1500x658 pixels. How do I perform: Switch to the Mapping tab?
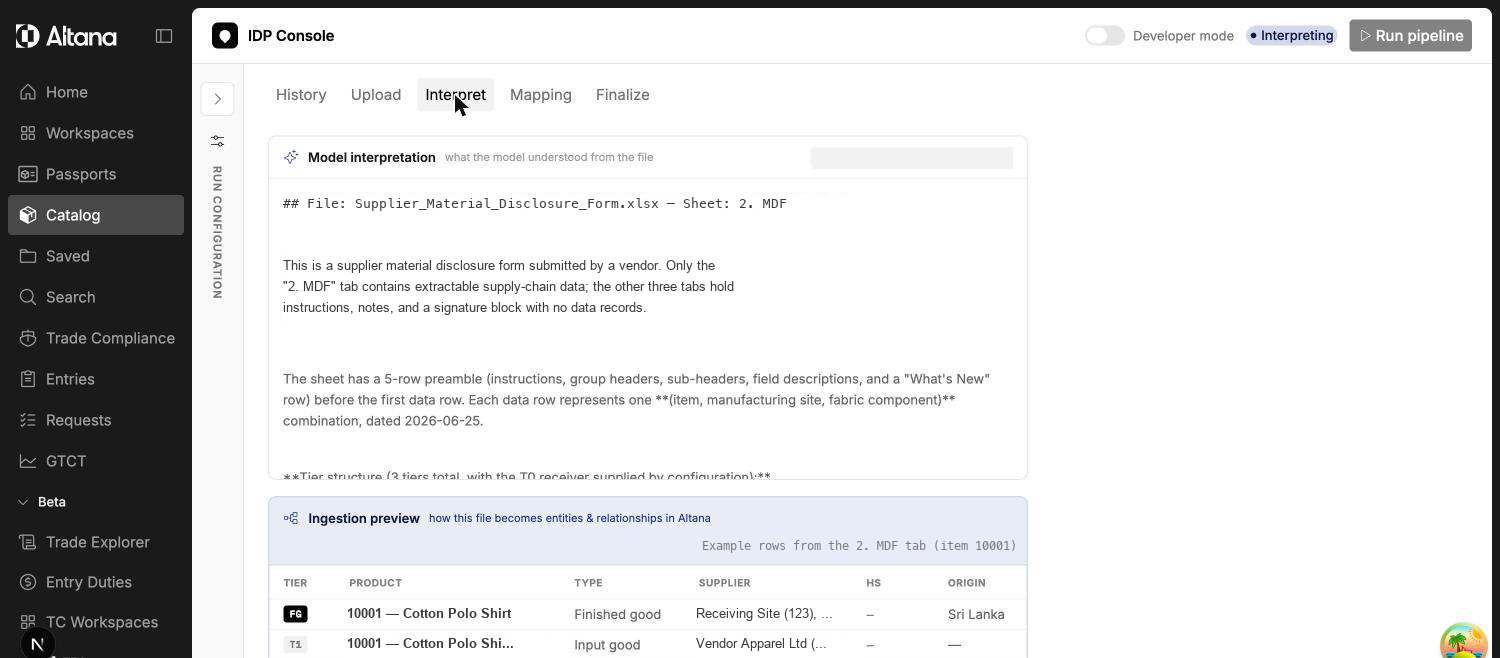[541, 95]
